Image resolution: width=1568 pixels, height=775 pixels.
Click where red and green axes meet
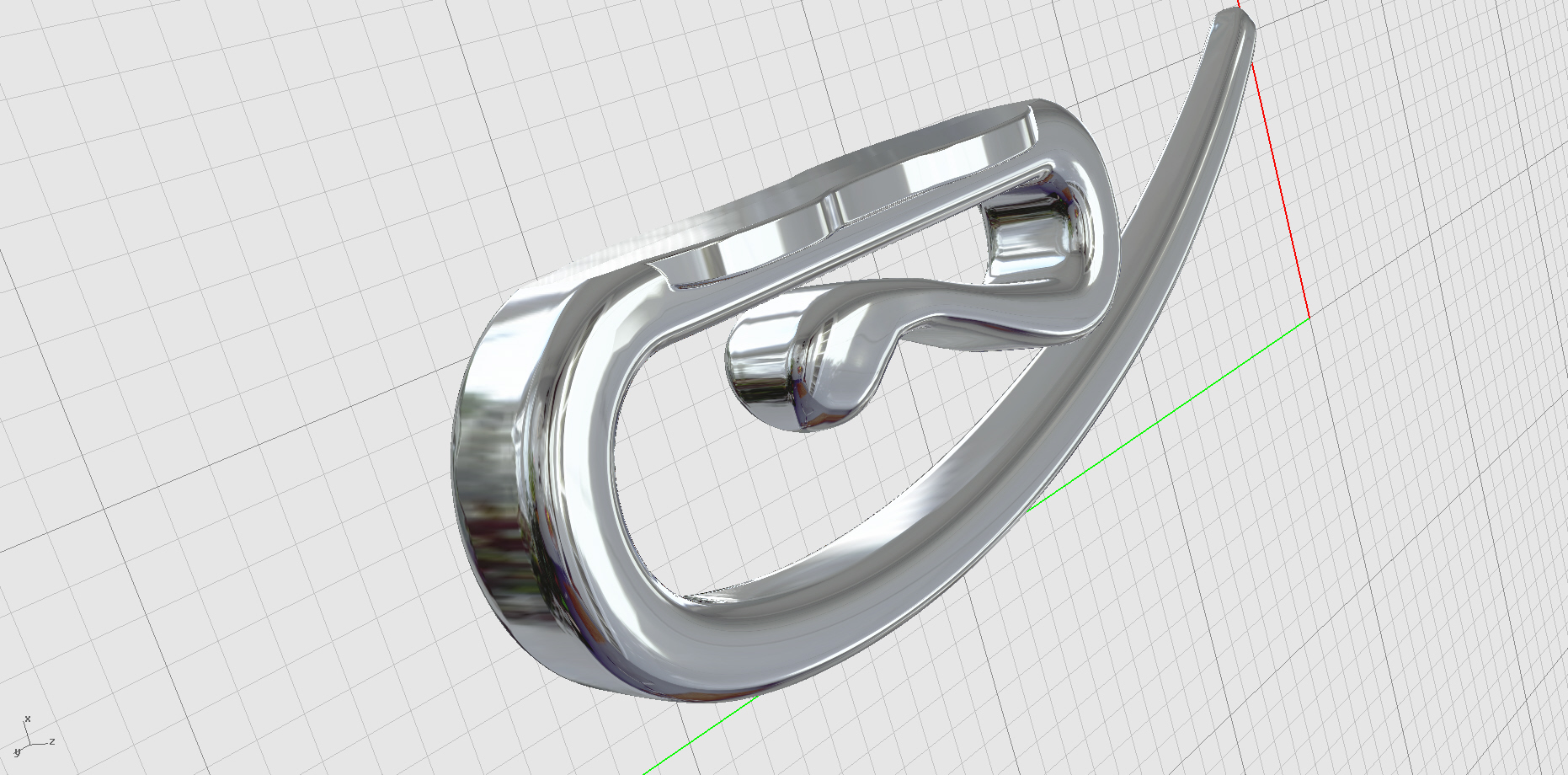pyautogui.click(x=1309, y=318)
